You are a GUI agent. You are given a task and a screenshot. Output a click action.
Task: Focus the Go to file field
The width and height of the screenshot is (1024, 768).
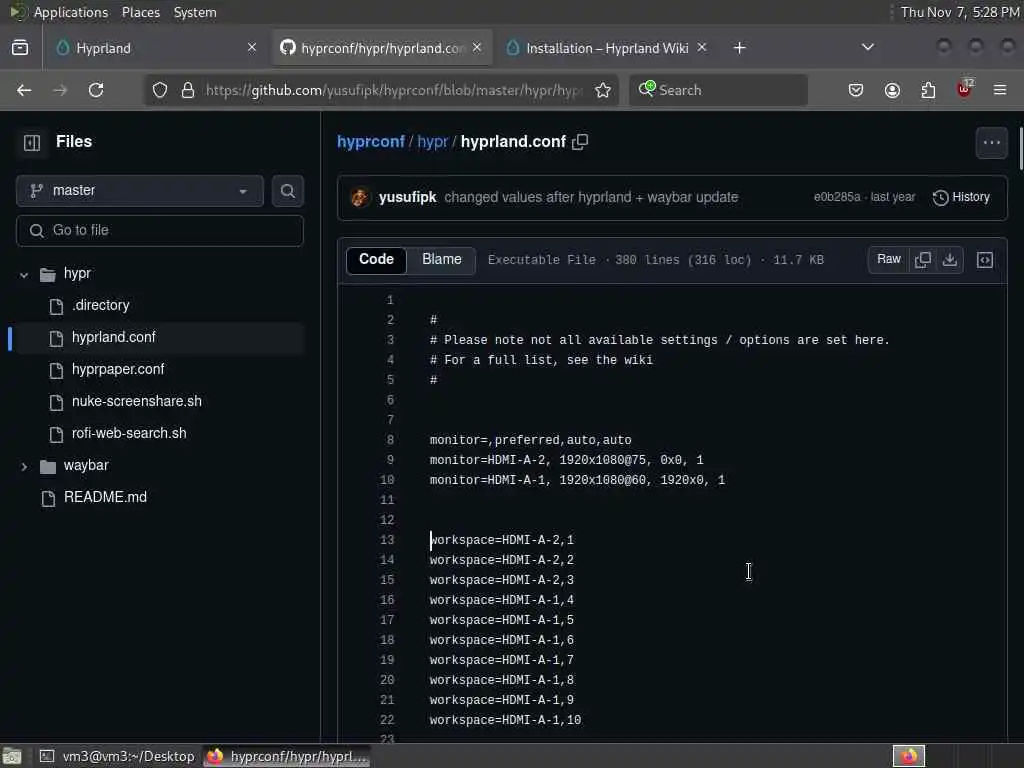(x=160, y=231)
